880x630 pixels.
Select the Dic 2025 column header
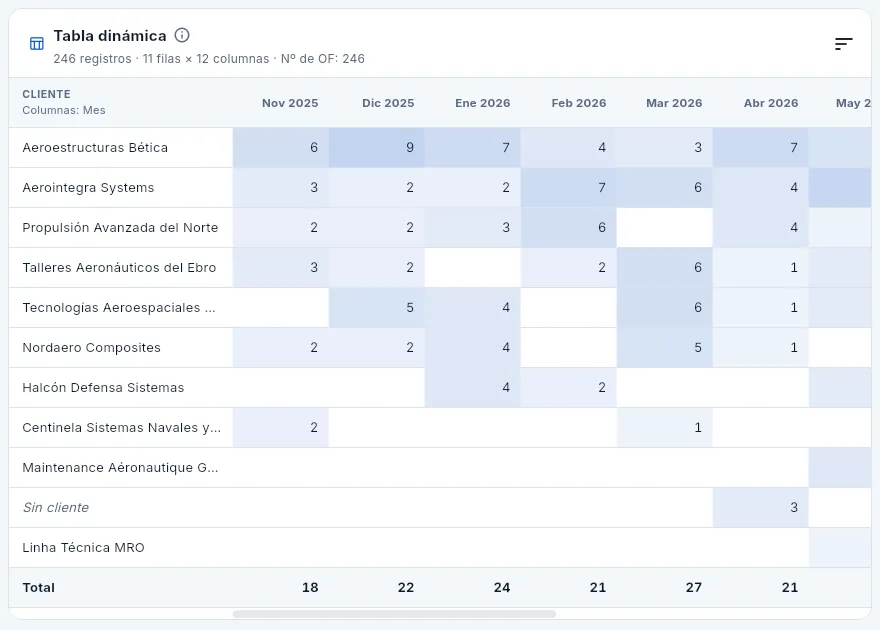[x=388, y=103]
